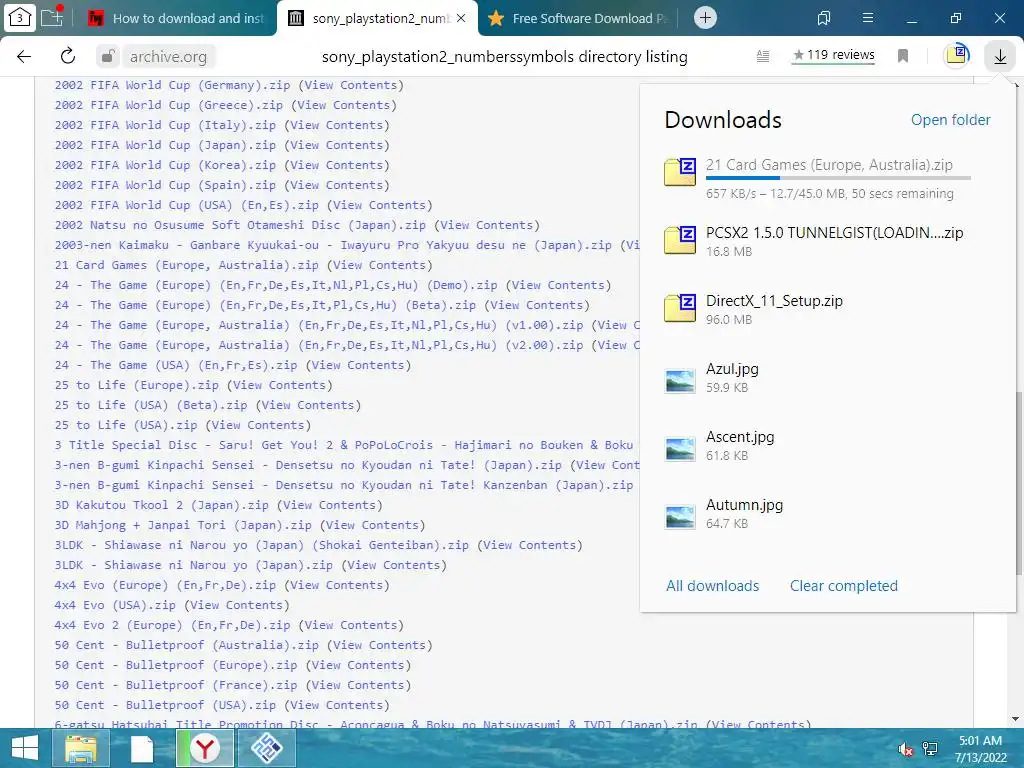1024x768 pixels.
Task: Open the network status tray icon
Action: tap(930, 749)
